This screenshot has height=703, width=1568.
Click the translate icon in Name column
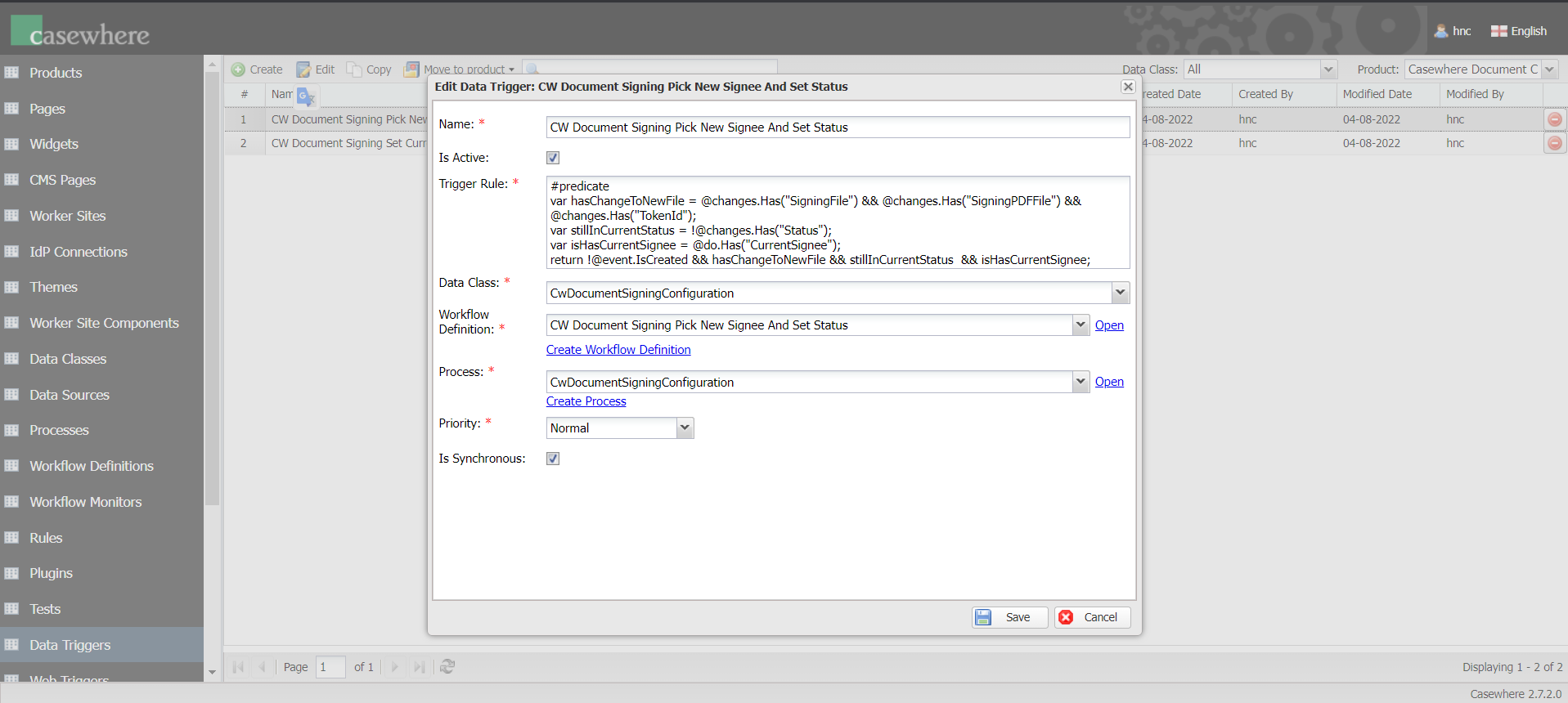pyautogui.click(x=306, y=96)
